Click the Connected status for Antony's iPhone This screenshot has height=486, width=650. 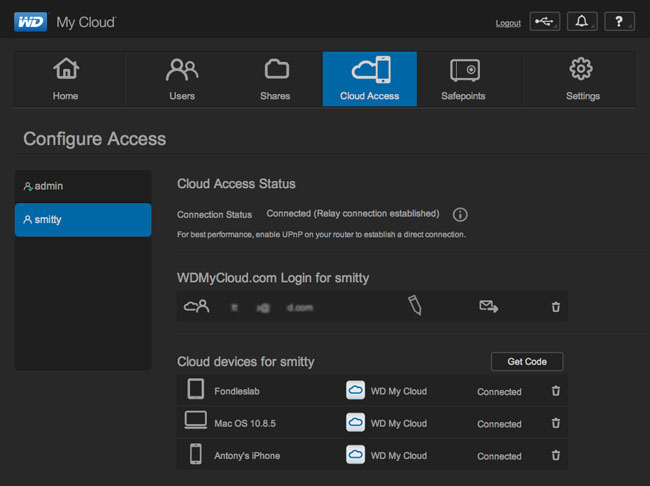pyautogui.click(x=499, y=457)
